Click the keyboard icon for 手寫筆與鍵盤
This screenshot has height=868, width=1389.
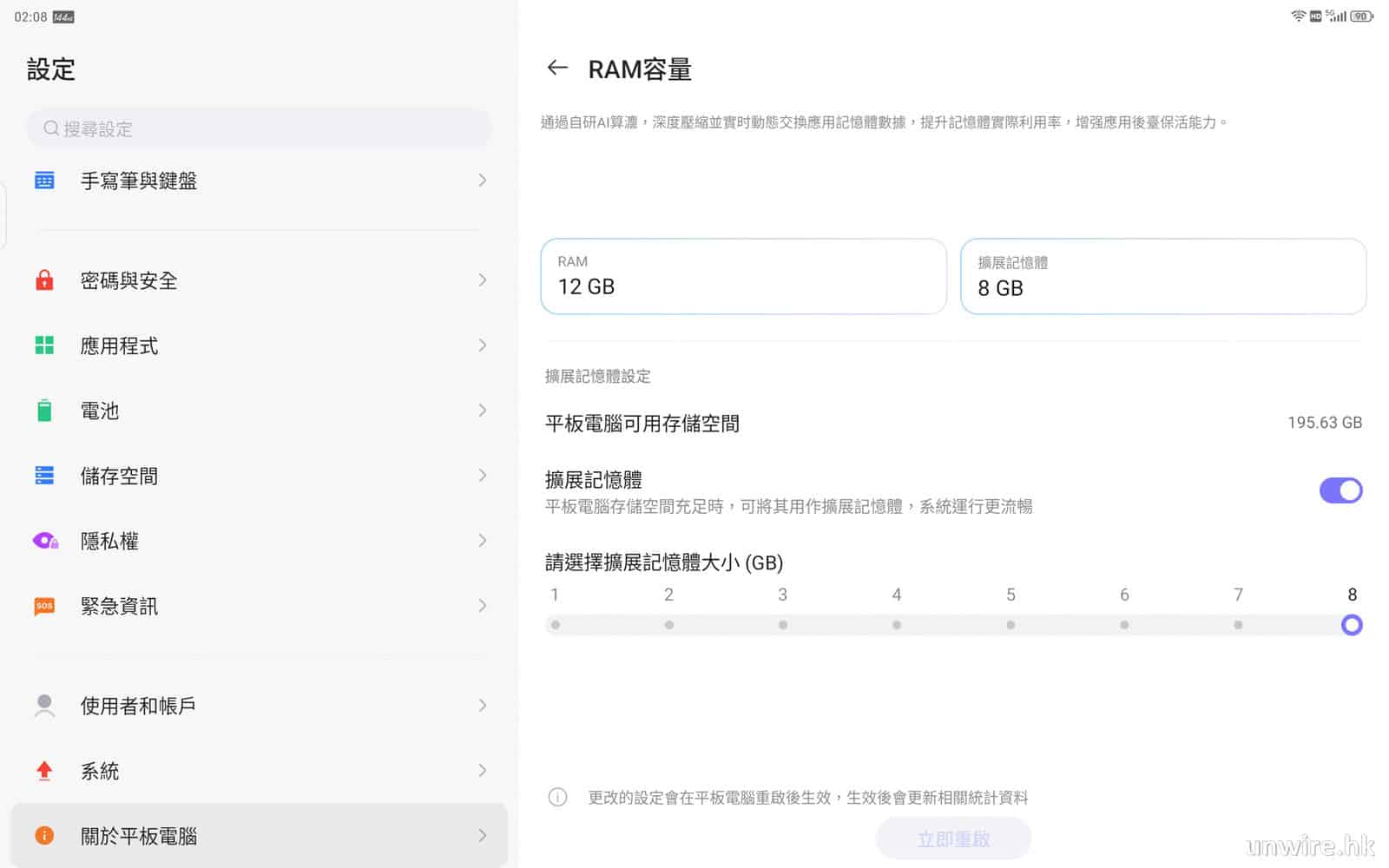[44, 181]
